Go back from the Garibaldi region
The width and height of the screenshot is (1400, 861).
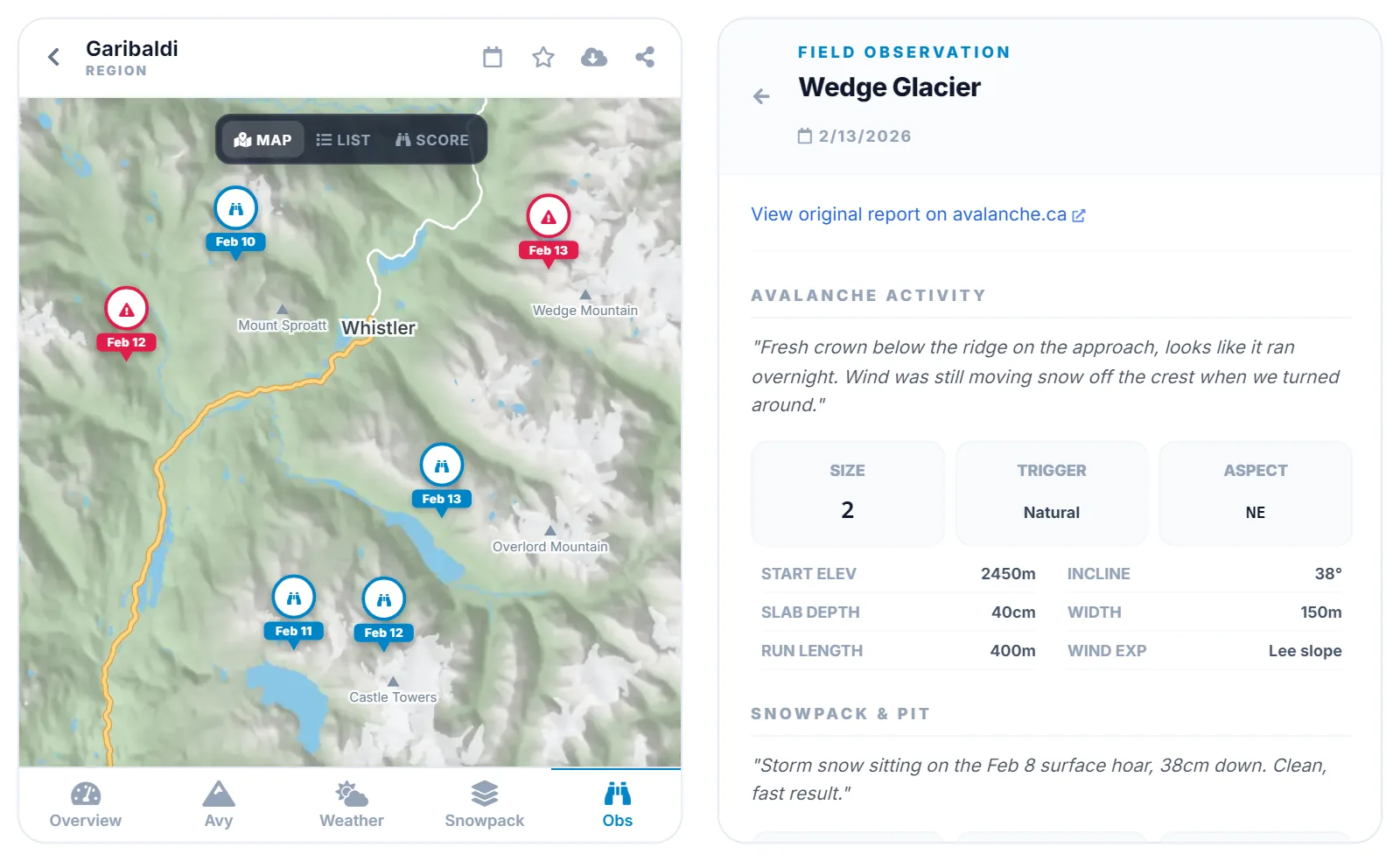(54, 58)
